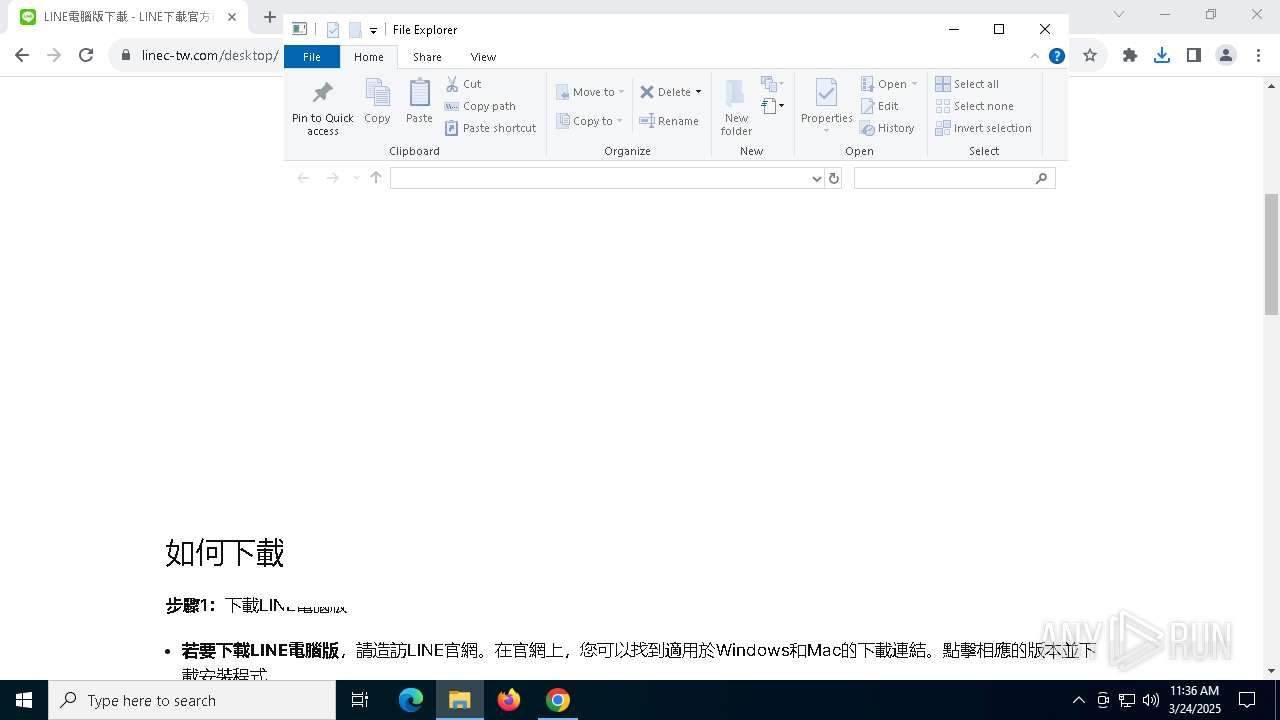
Task: Click Paste shortcut in ribbon
Action: pos(490,128)
